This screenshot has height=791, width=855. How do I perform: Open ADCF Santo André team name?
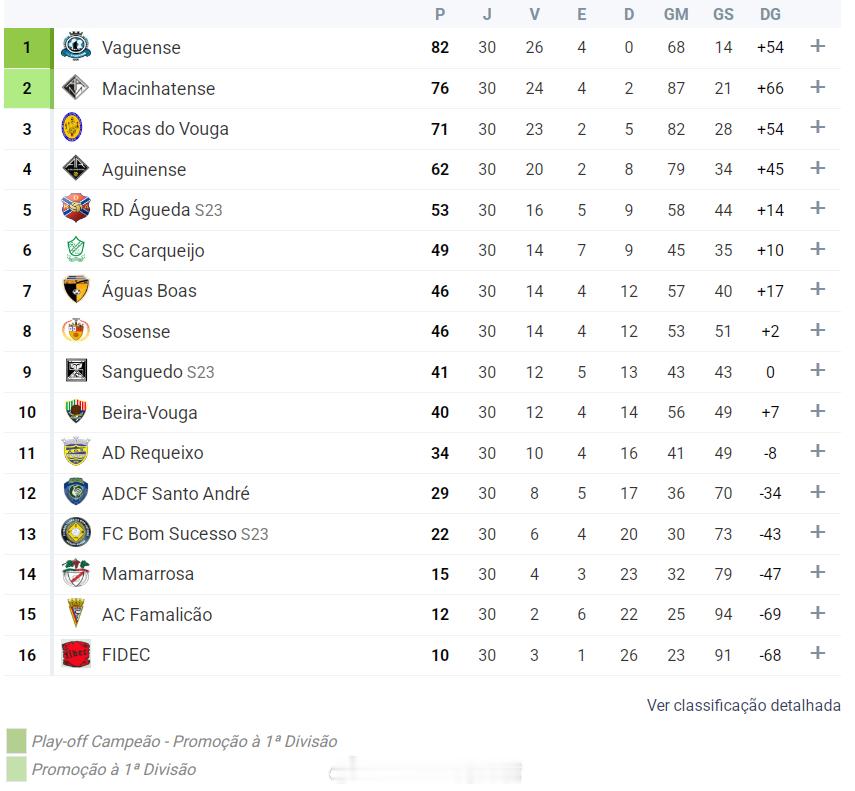176,493
